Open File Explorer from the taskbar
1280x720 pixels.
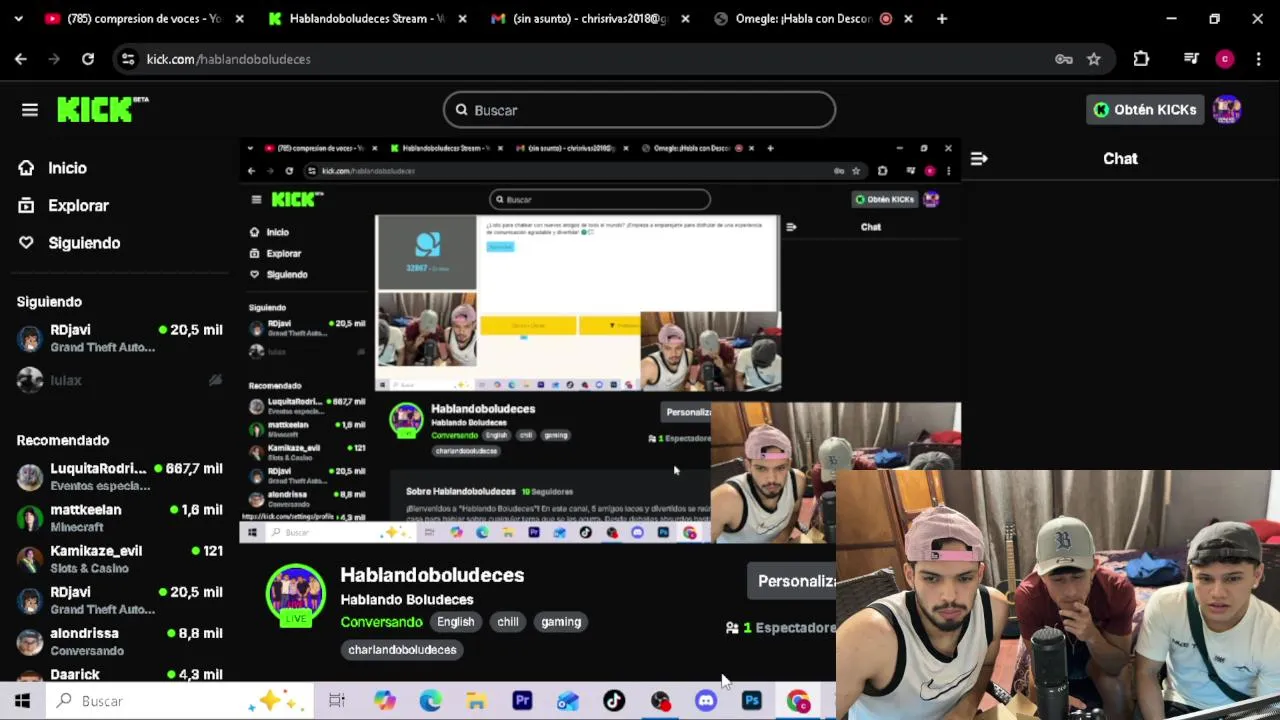pyautogui.click(x=476, y=701)
